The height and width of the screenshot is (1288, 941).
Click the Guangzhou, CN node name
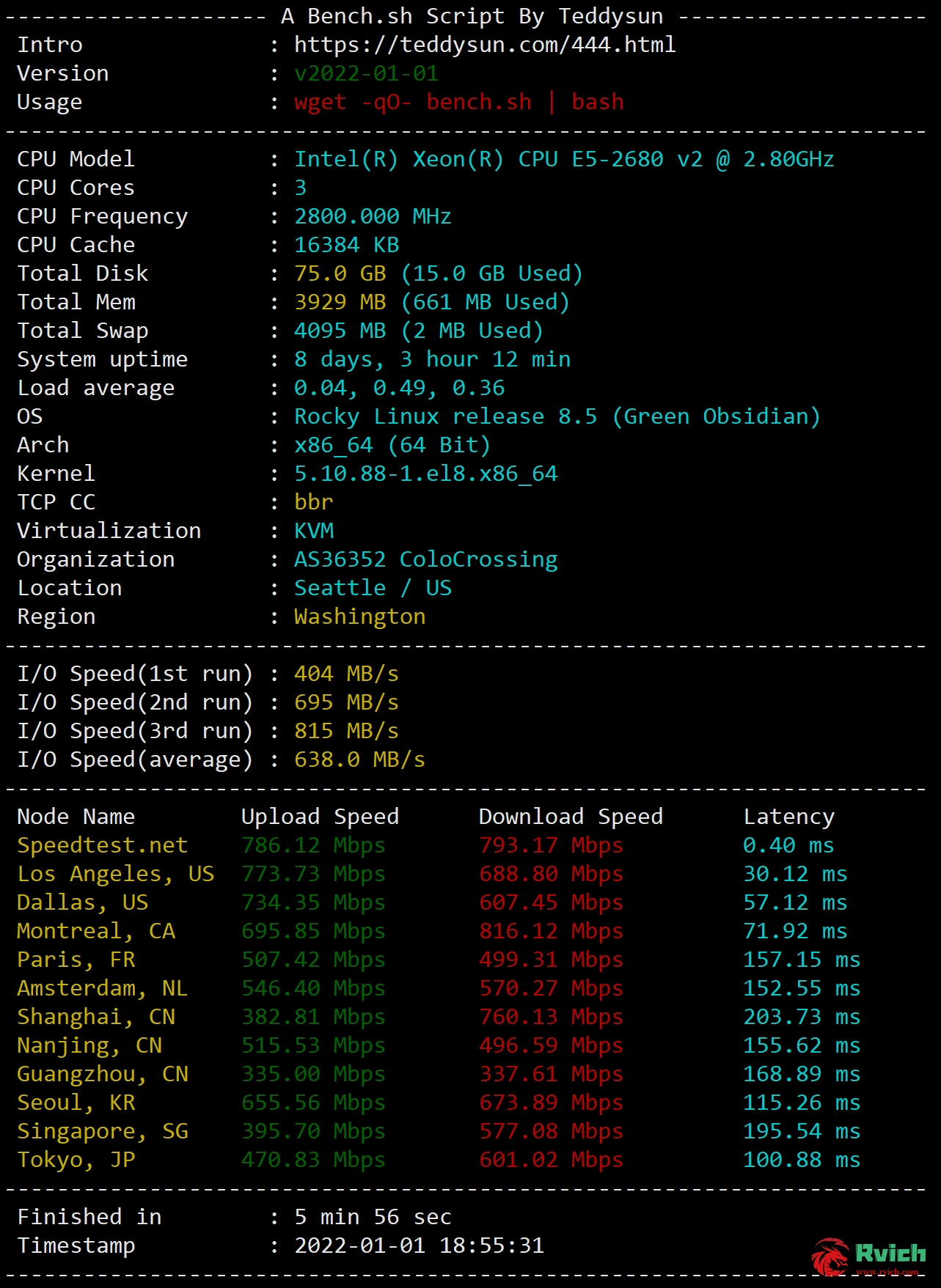pyautogui.click(x=102, y=1074)
